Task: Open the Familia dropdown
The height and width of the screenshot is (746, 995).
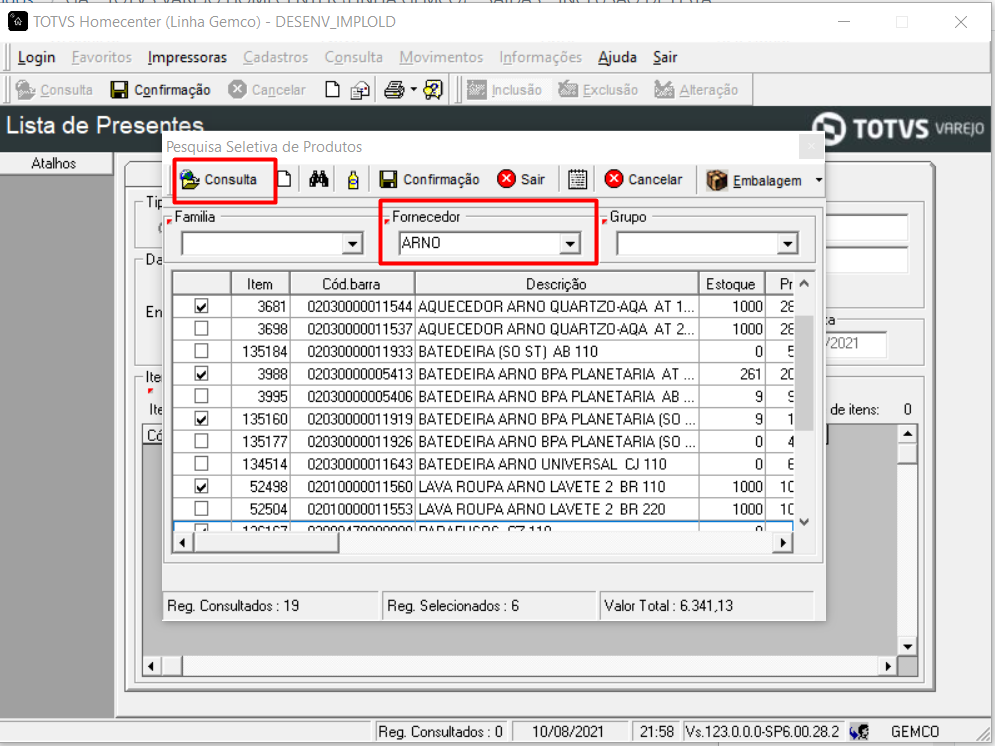Action: click(352, 244)
